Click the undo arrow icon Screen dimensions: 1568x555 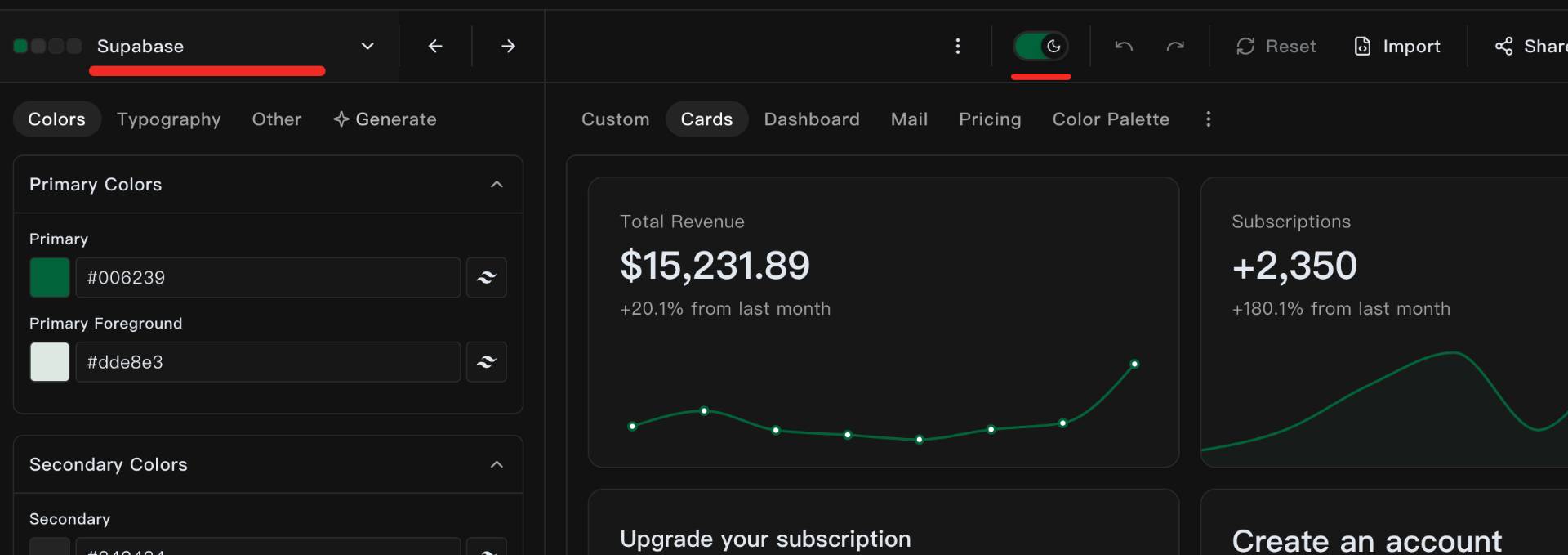[x=1124, y=46]
